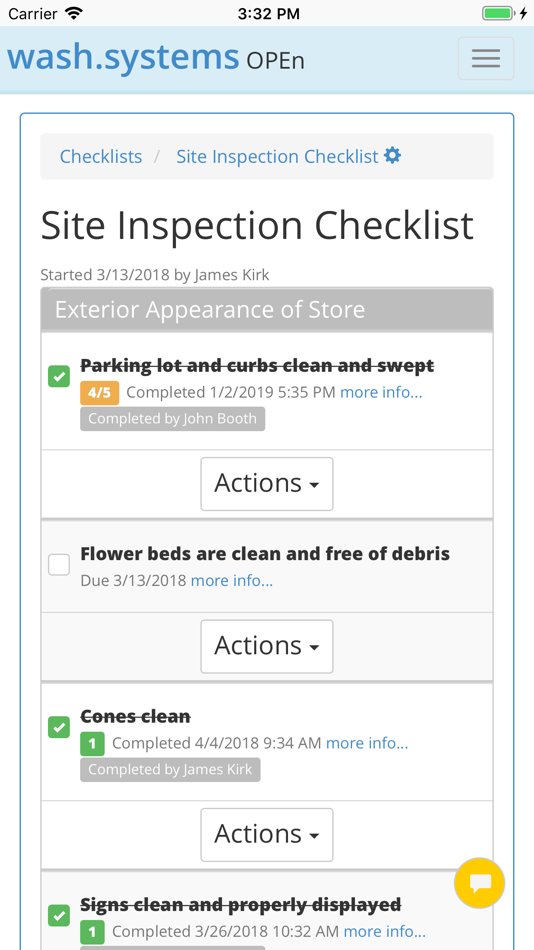Click the Completed by John Booth label

tap(172, 419)
